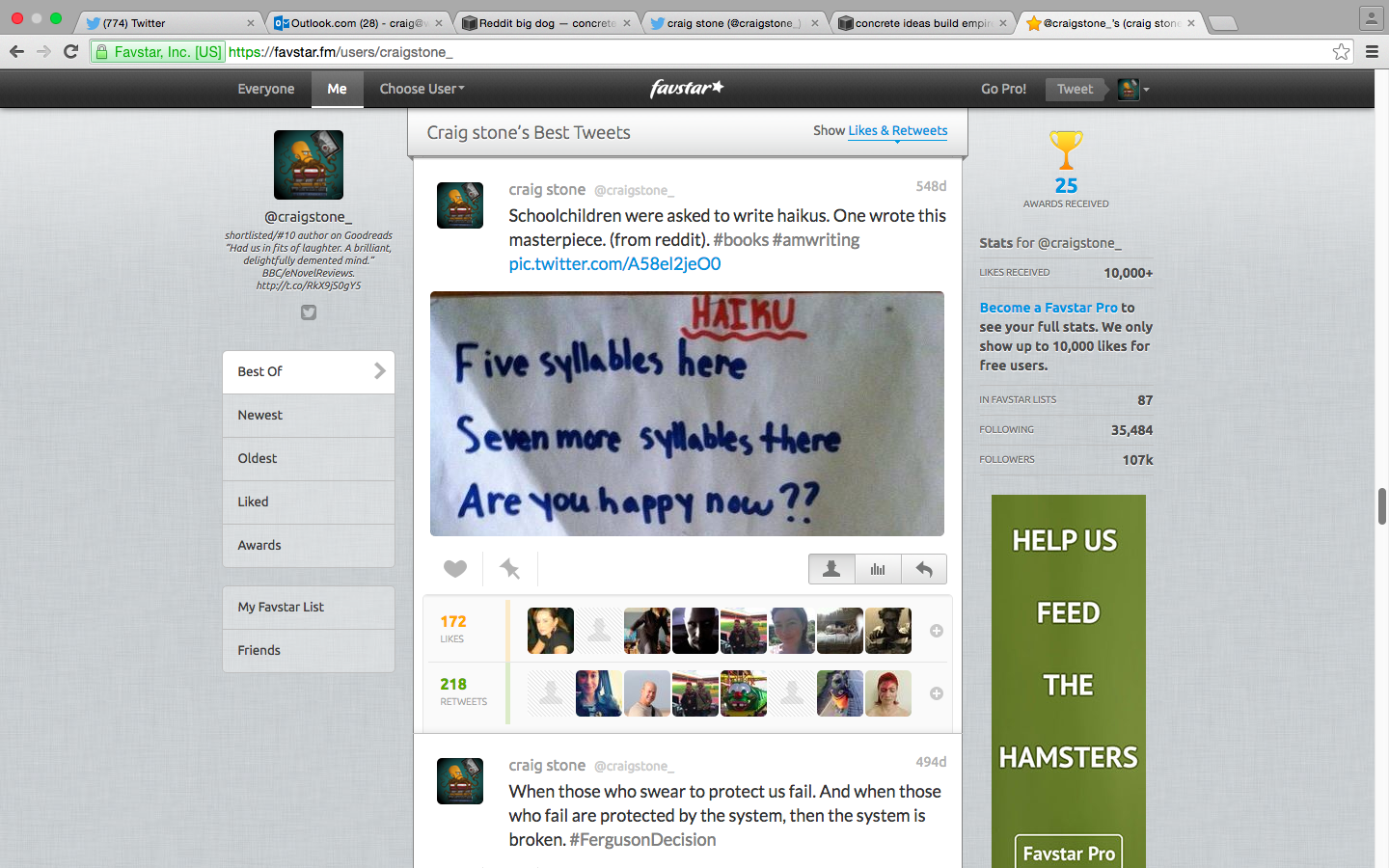
Task: Open the Choose User dropdown
Action: coord(422,89)
